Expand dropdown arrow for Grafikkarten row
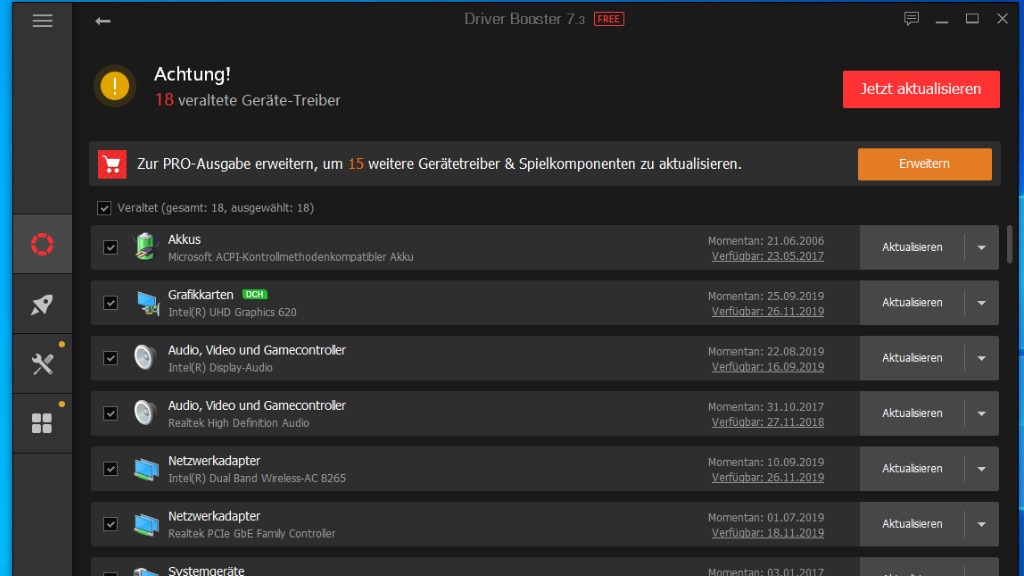The height and width of the screenshot is (576, 1024). [x=982, y=303]
